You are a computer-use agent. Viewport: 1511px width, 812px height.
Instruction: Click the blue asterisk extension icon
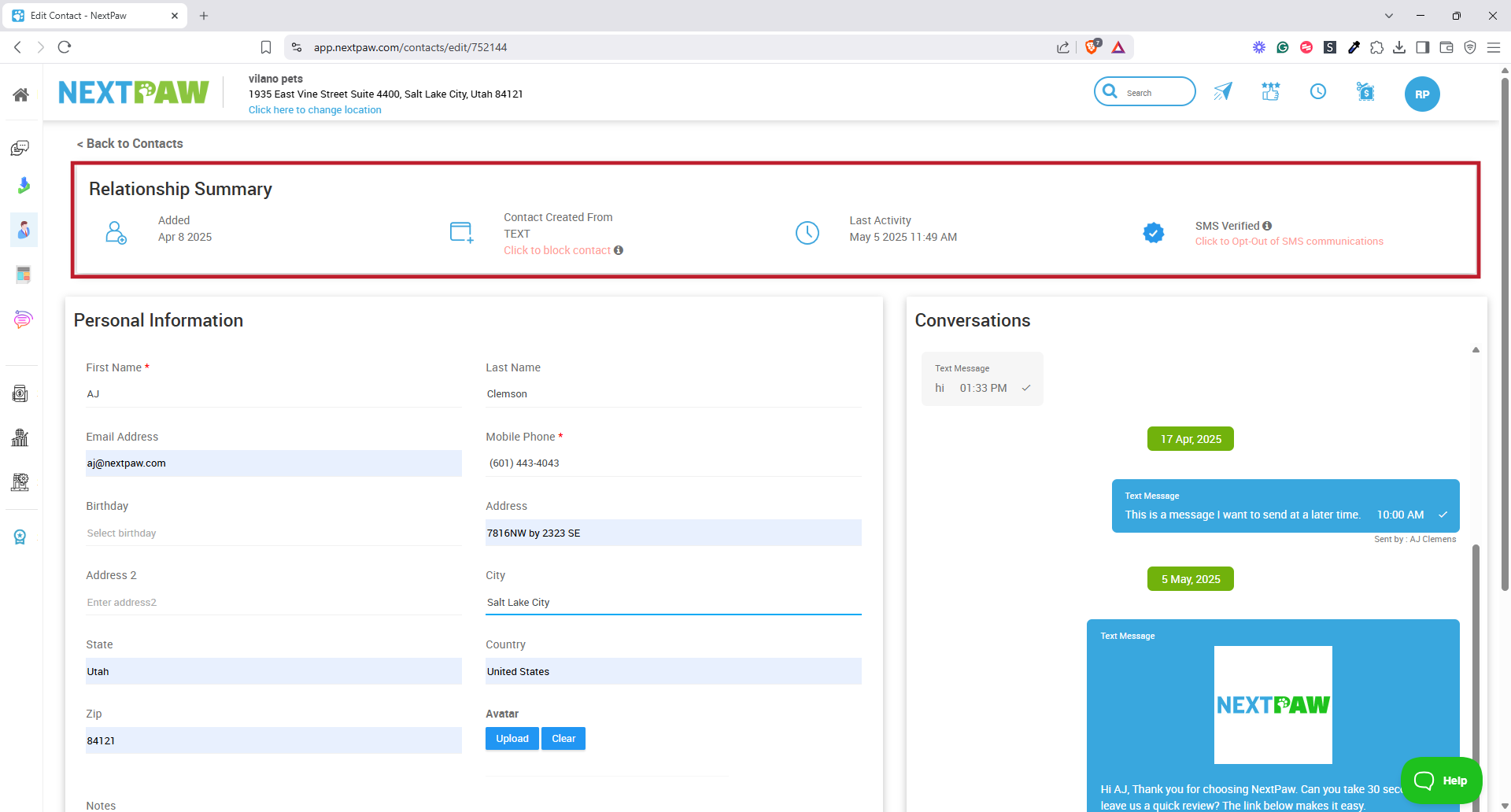tap(1259, 47)
